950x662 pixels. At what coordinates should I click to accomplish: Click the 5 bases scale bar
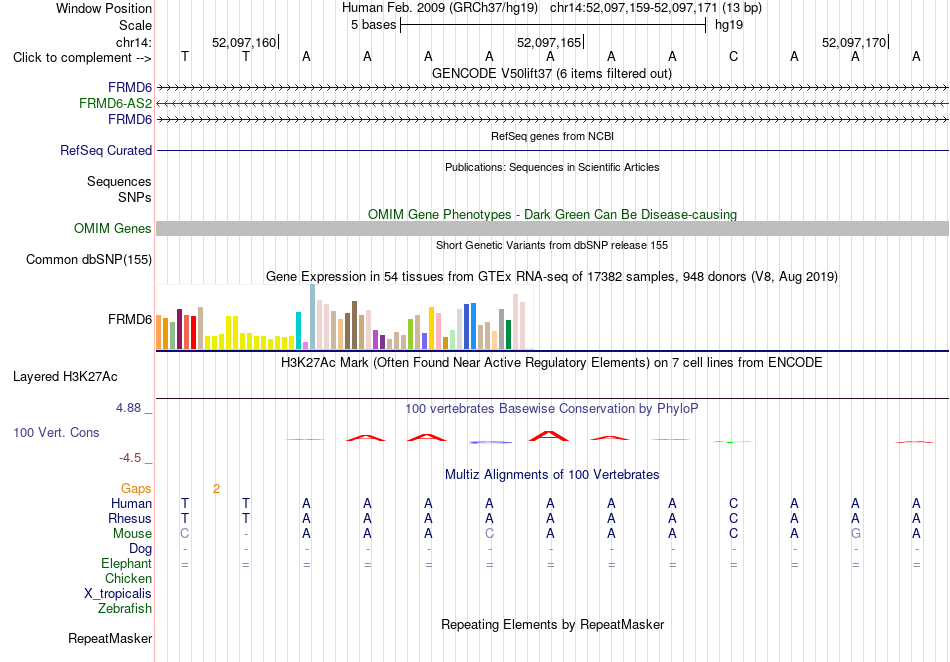click(x=553, y=25)
